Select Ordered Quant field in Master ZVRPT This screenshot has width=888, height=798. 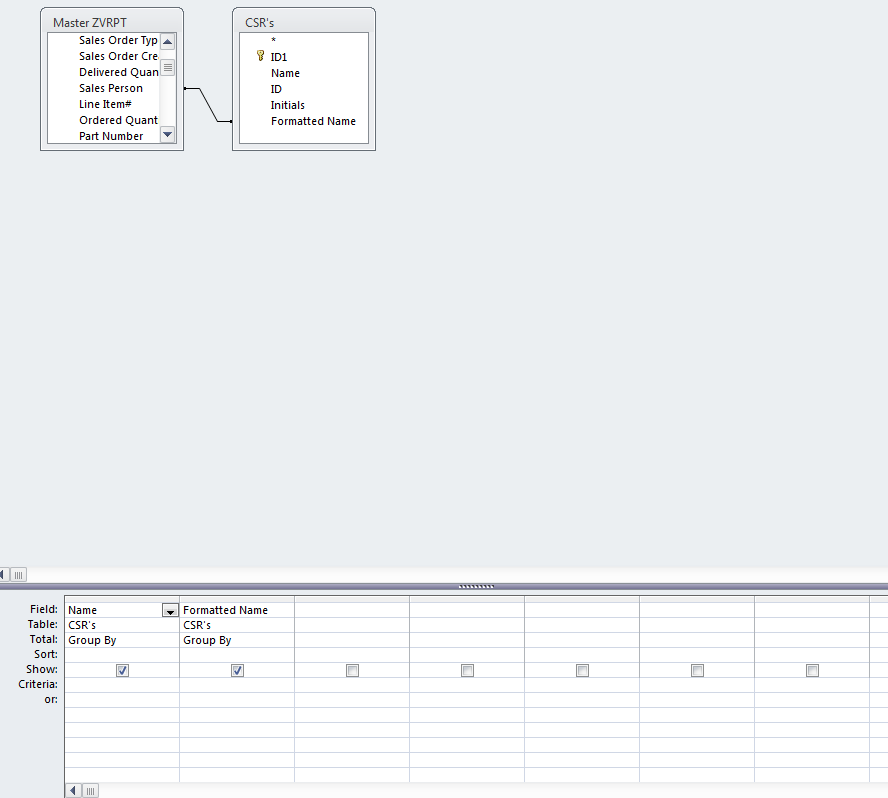point(118,120)
